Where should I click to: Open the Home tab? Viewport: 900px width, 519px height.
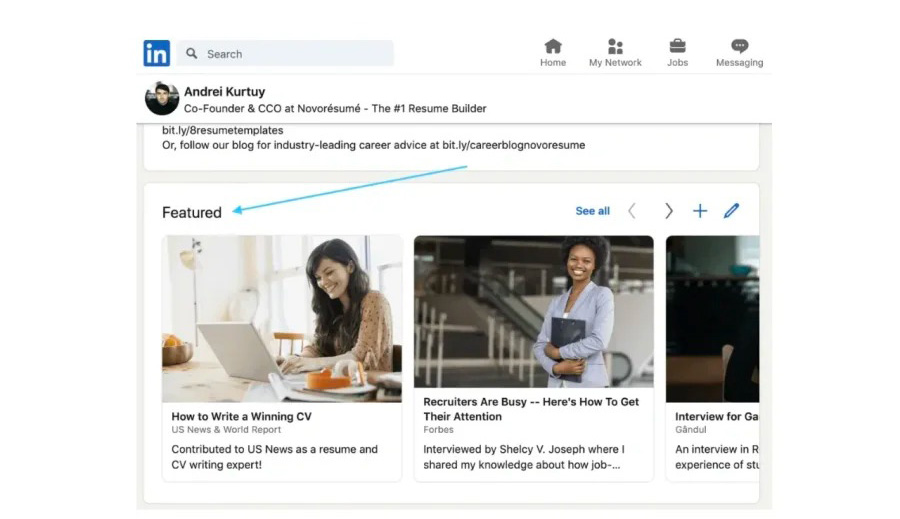tap(553, 53)
